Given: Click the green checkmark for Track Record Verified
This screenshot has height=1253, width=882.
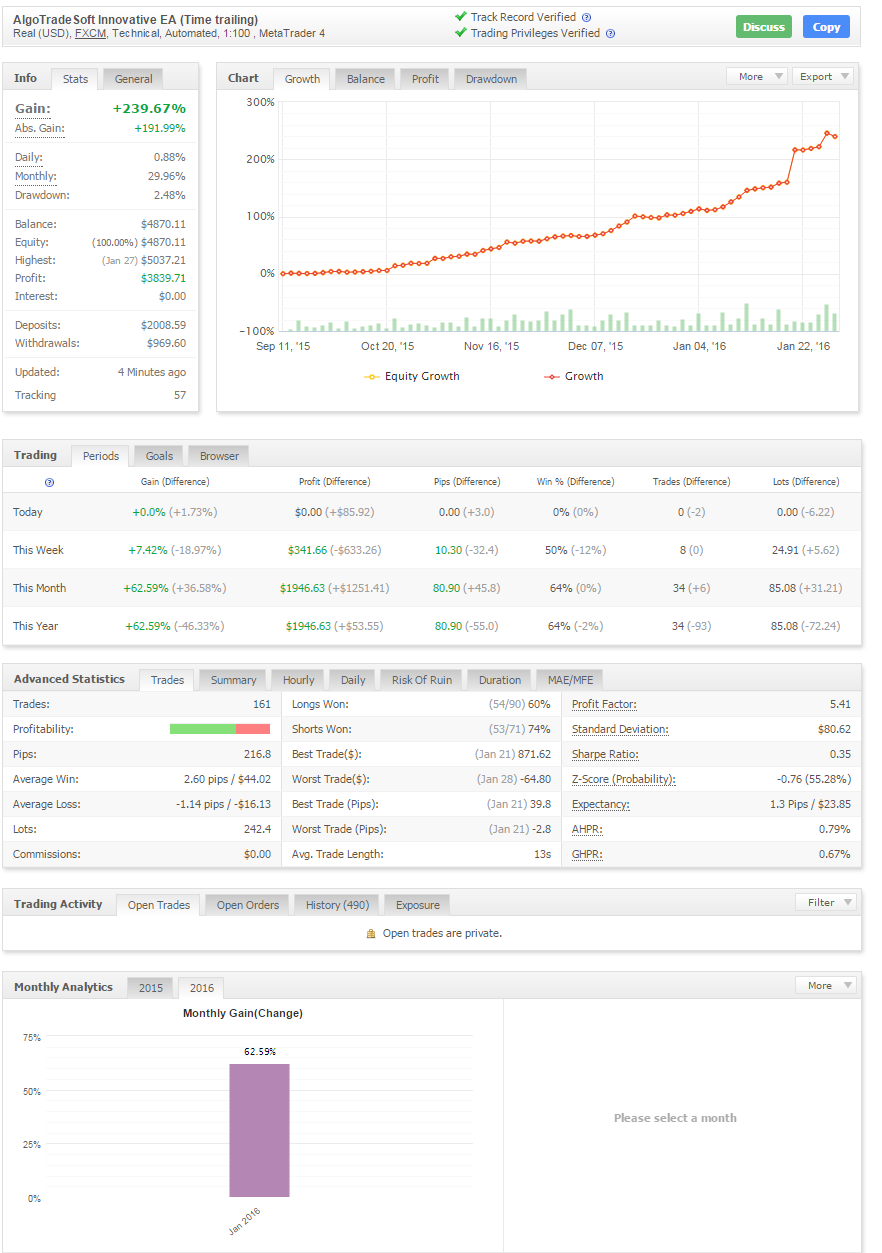Looking at the screenshot, I should pos(459,16).
